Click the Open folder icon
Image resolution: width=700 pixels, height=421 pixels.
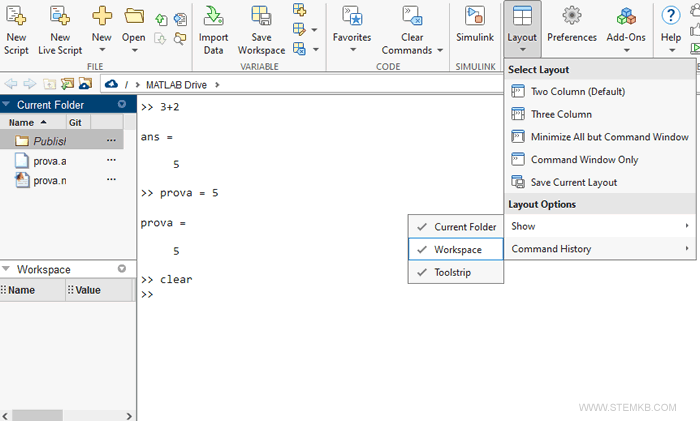[134, 15]
